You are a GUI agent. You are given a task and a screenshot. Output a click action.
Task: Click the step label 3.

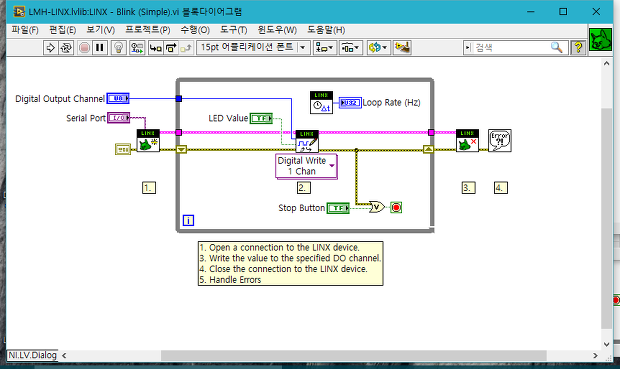coord(469,188)
